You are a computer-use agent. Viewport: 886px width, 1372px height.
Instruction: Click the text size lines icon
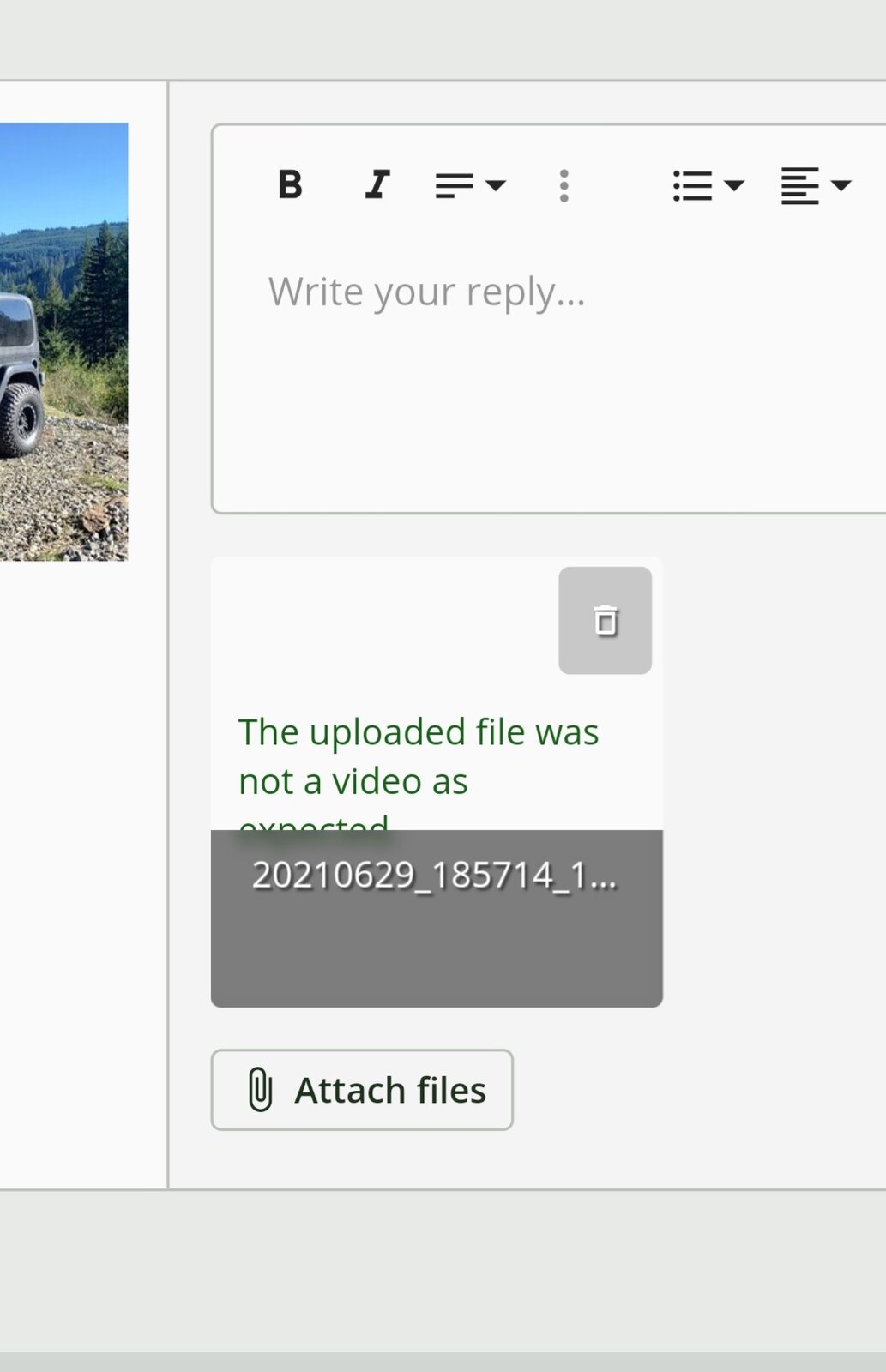pyautogui.click(x=455, y=185)
